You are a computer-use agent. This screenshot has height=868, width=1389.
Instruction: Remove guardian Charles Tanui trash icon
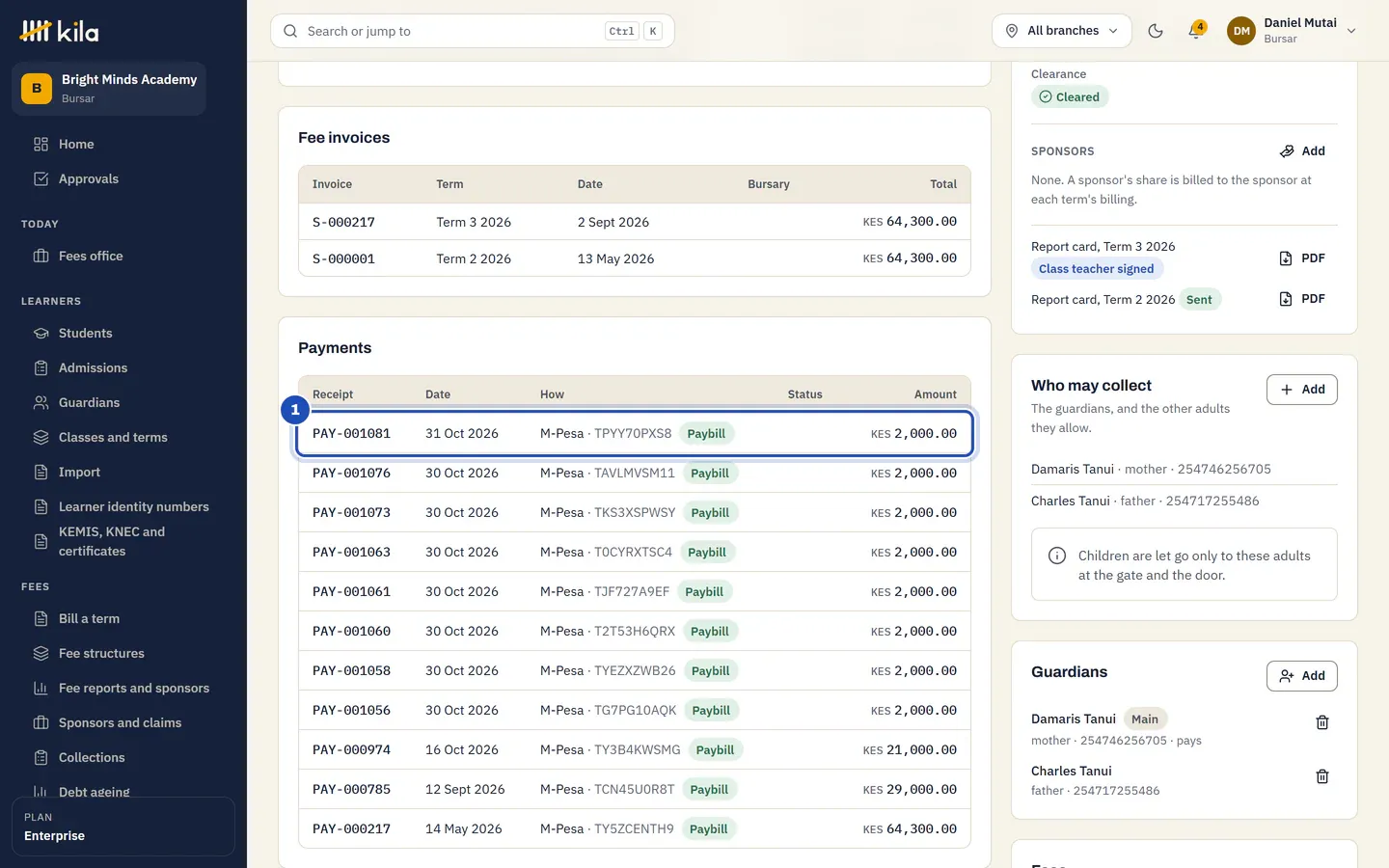pyautogui.click(x=1322, y=776)
